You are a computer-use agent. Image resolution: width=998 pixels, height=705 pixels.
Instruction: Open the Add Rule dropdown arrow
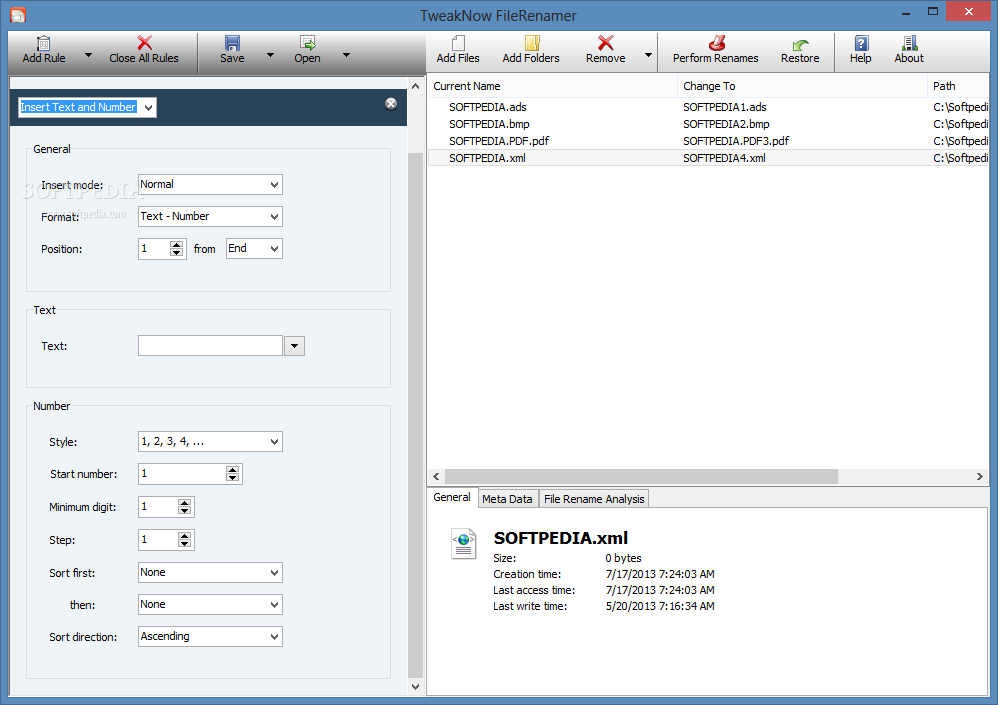tap(88, 55)
